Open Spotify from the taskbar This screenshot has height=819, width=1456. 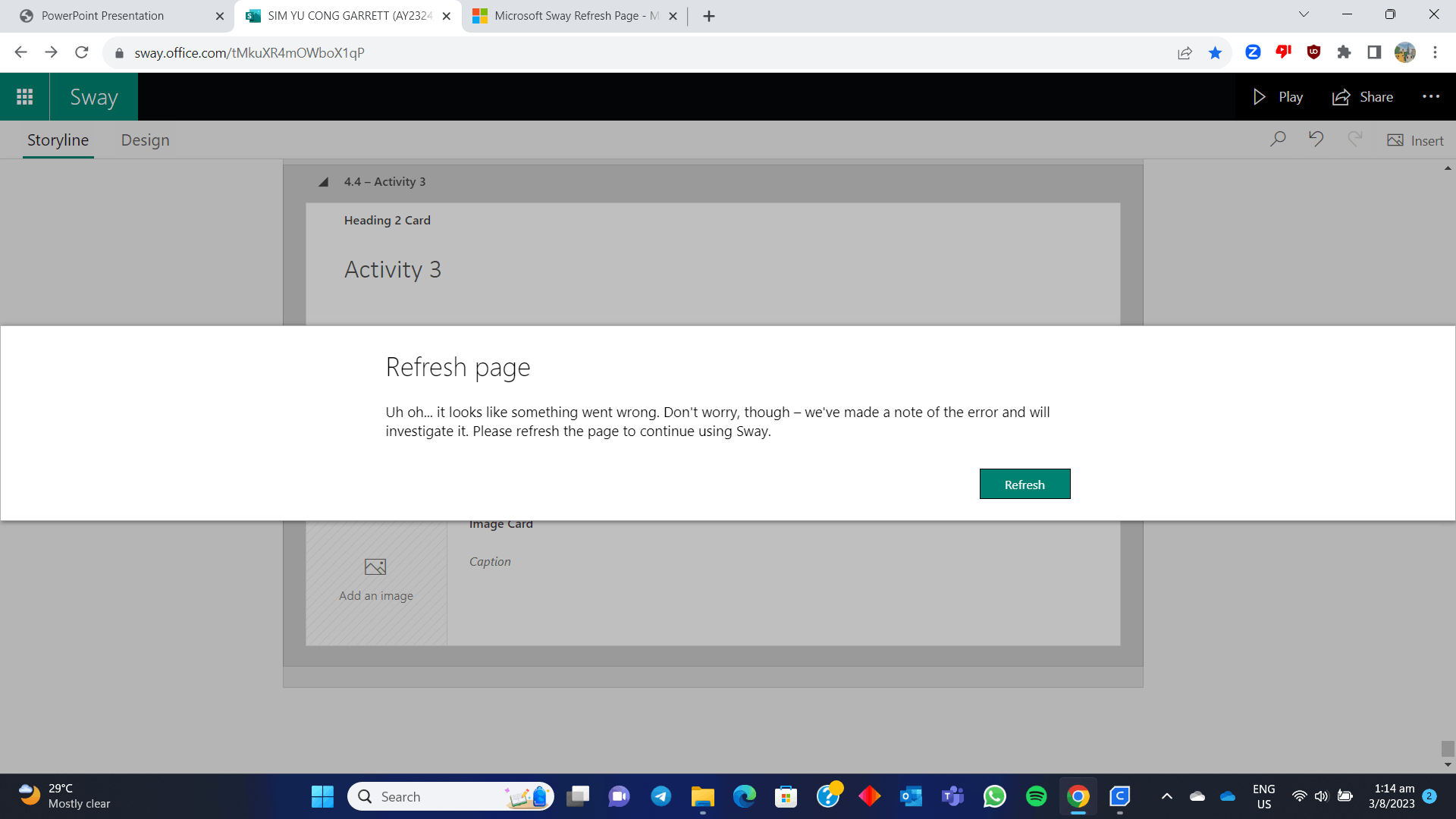tap(1036, 796)
